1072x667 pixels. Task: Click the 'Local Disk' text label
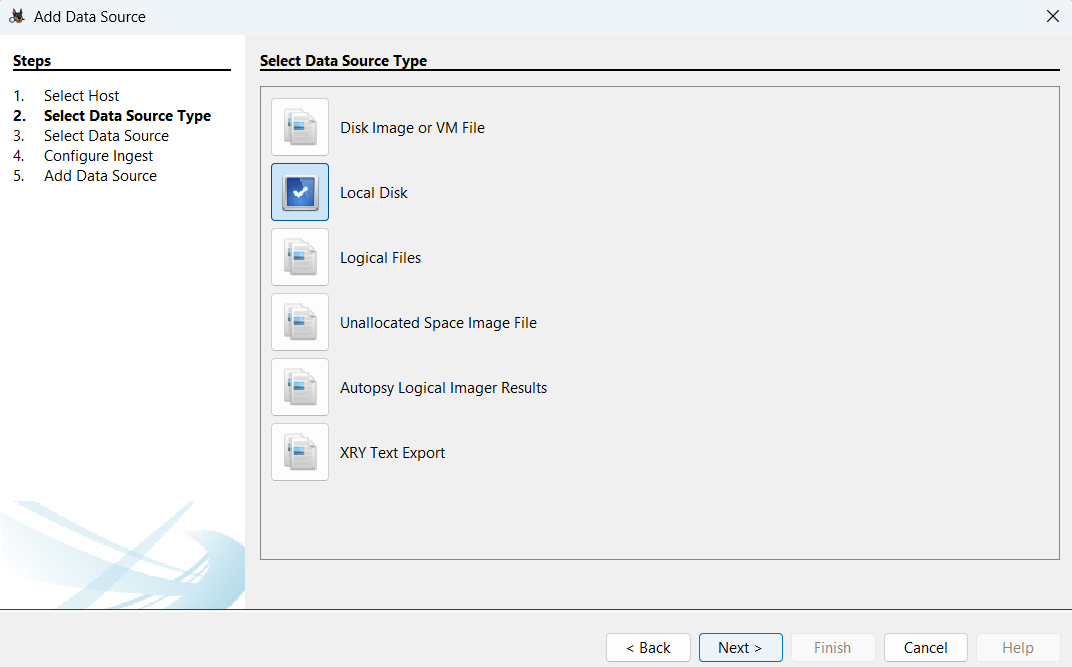click(374, 193)
